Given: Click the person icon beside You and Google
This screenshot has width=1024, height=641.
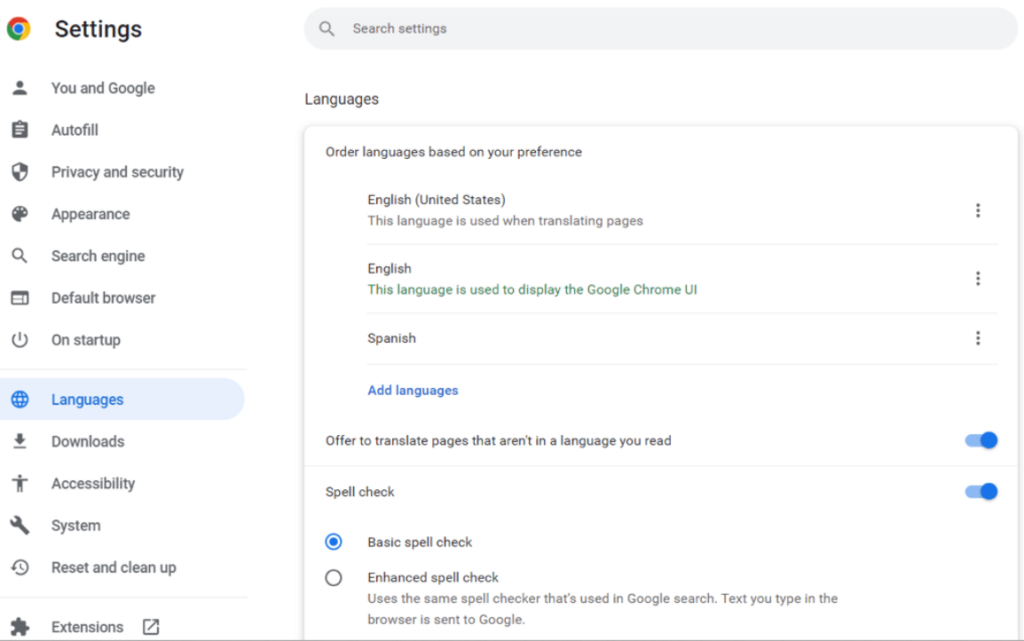Looking at the screenshot, I should 20,87.
